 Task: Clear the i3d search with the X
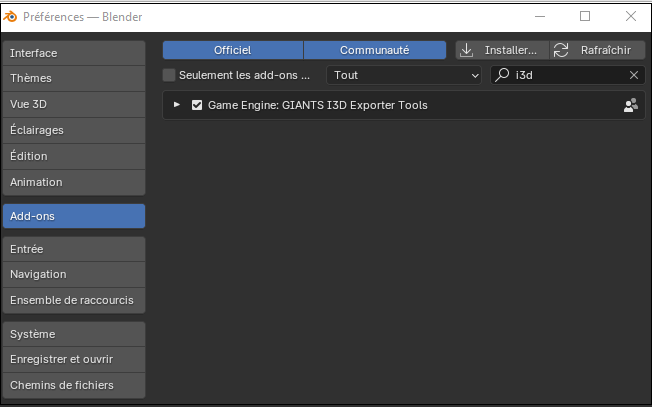tap(633, 75)
